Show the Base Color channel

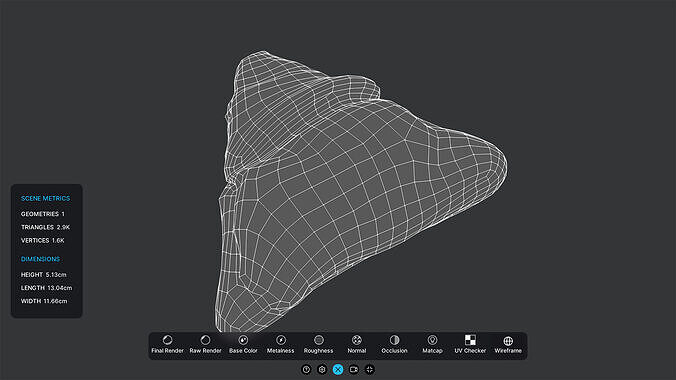(x=243, y=345)
